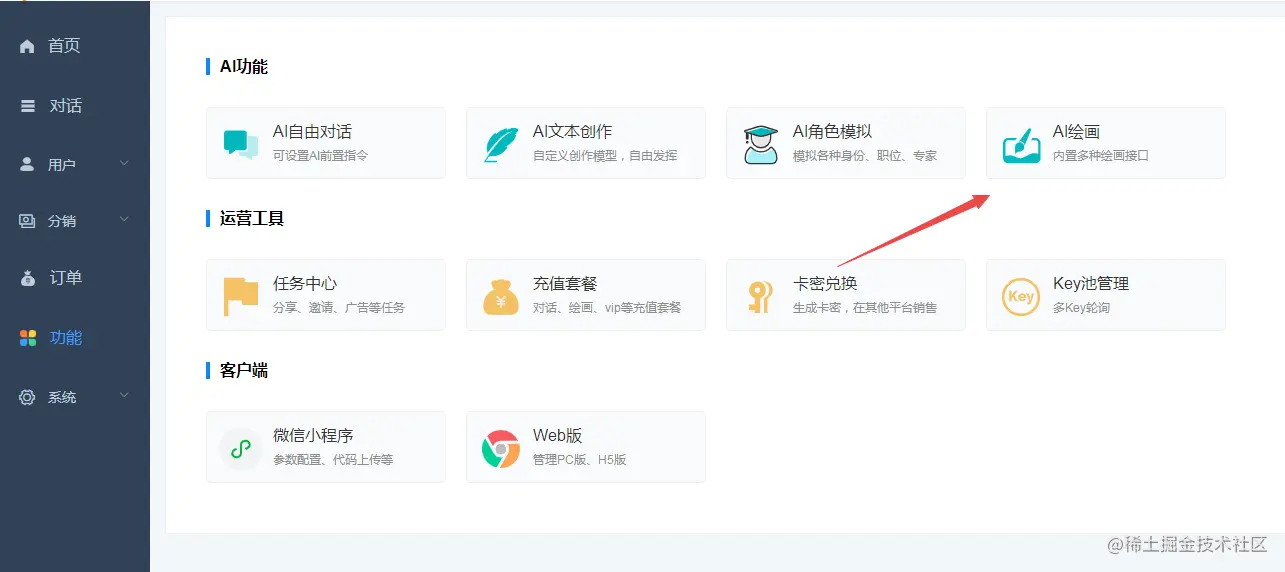
Task: Open the AI绘画 card title
Action: coord(1076,132)
